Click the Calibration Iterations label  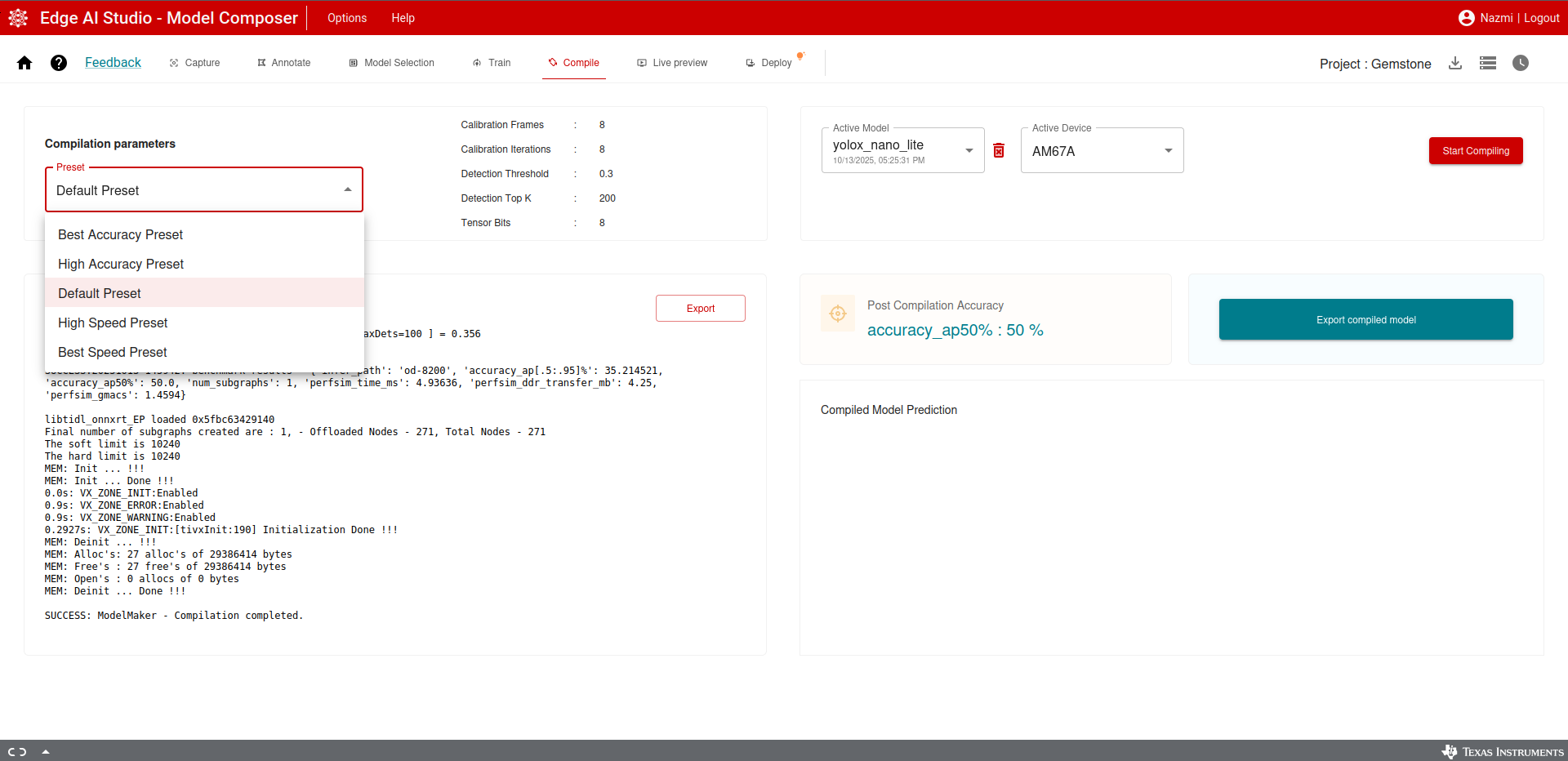(x=506, y=149)
